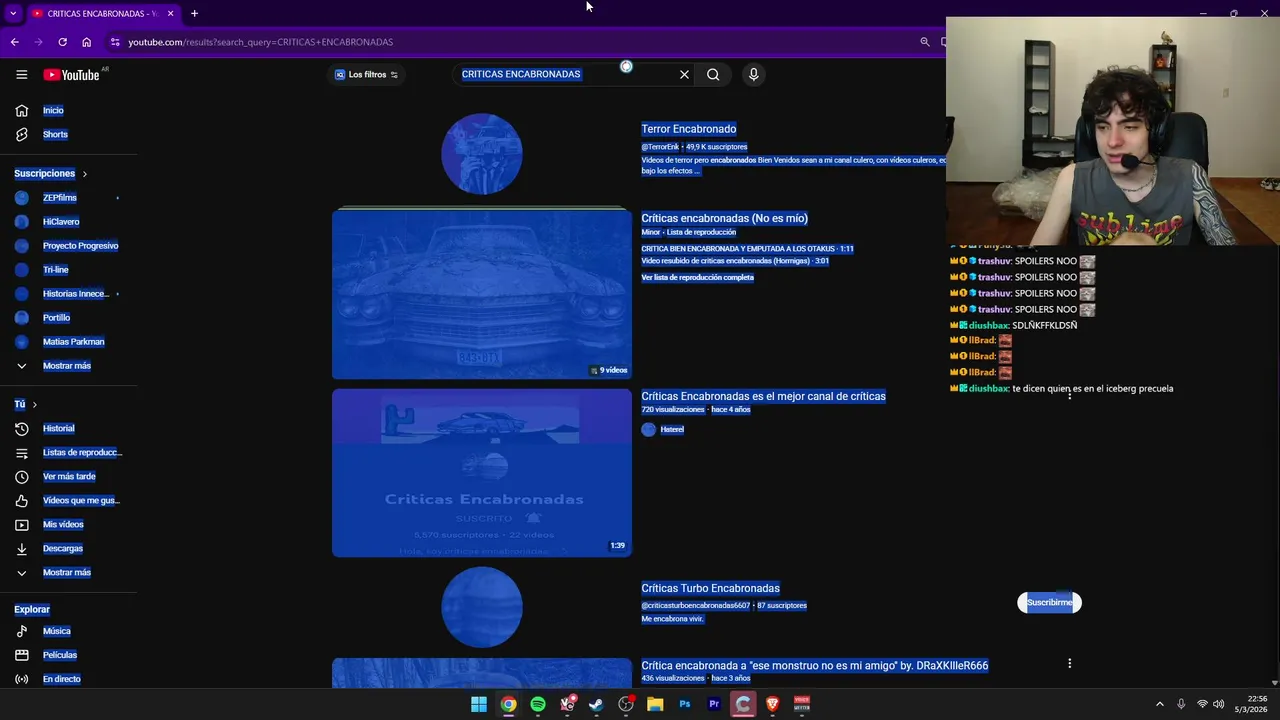Screen dimensions: 1280x720
Task: Open a new browser tab
Action: pos(194,13)
